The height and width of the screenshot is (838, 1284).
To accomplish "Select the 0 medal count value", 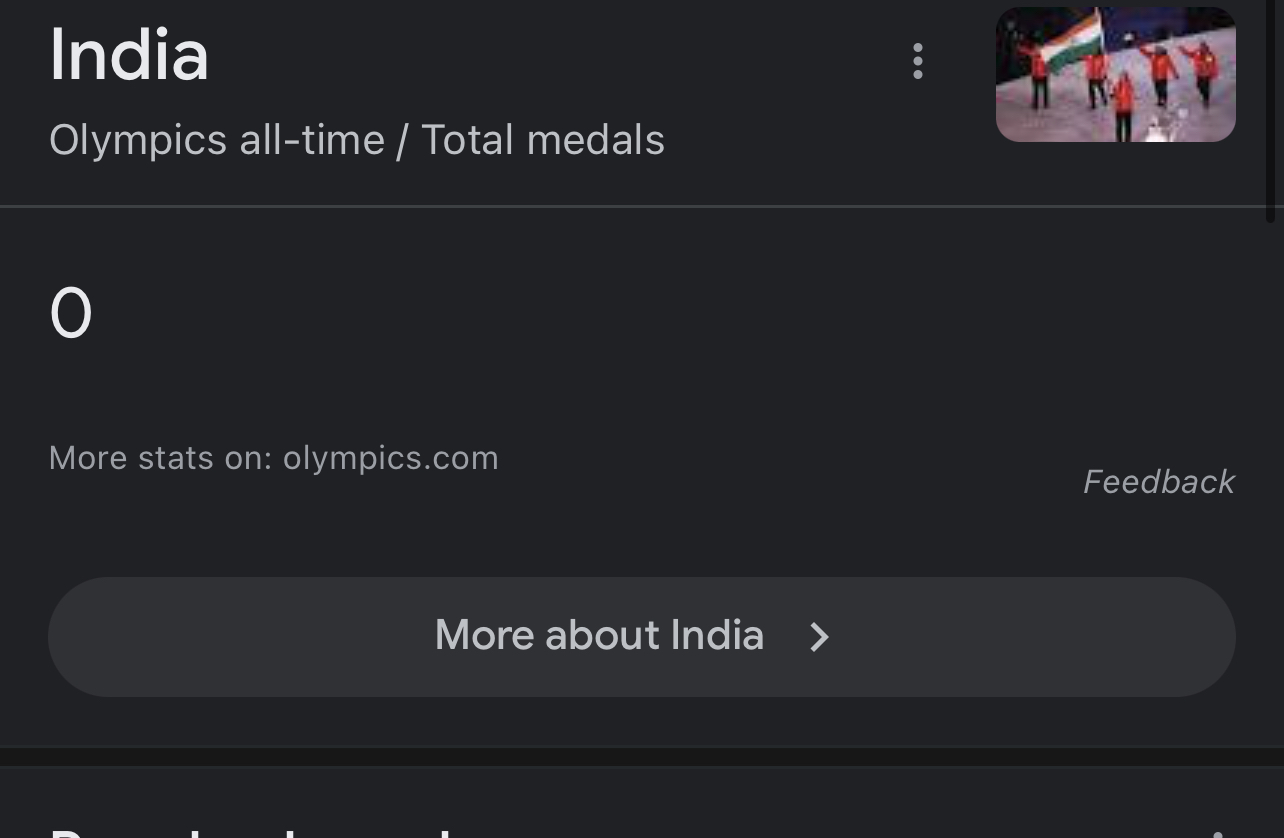I will [x=71, y=314].
